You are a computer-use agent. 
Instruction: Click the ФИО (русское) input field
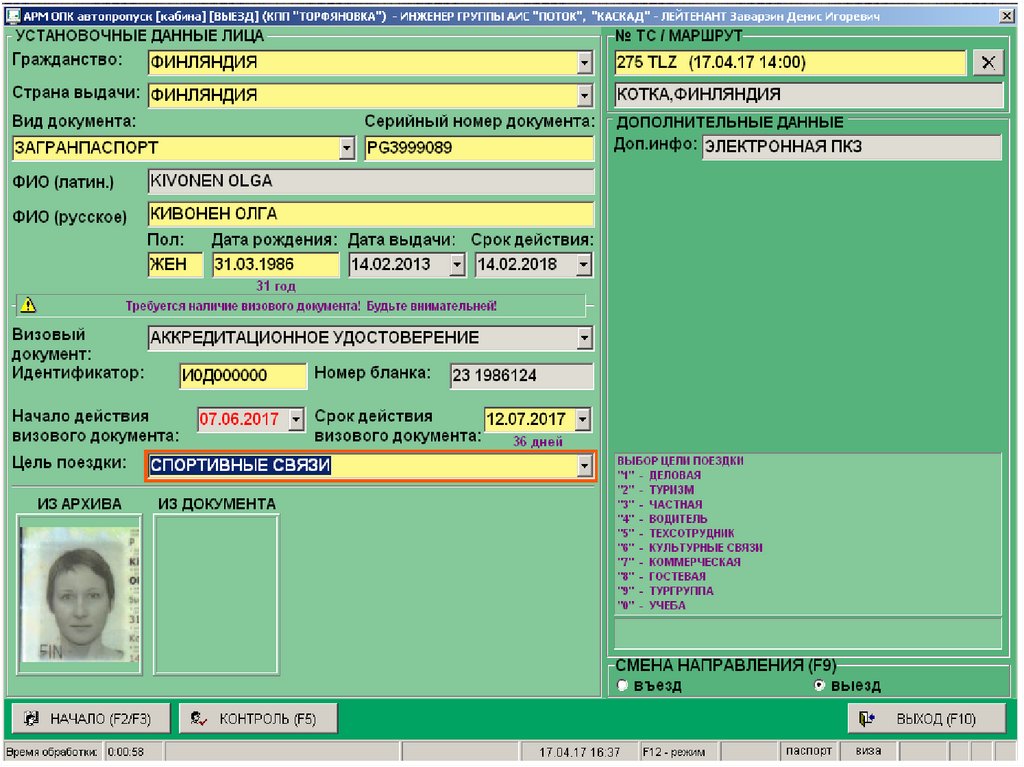(x=370, y=214)
